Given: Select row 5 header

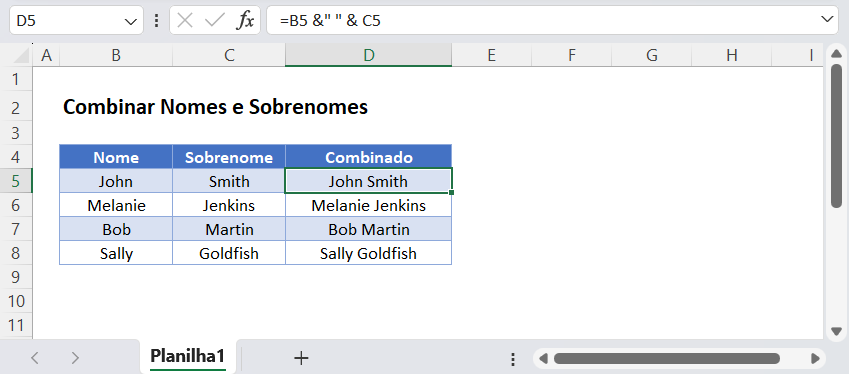Looking at the screenshot, I should (16, 181).
